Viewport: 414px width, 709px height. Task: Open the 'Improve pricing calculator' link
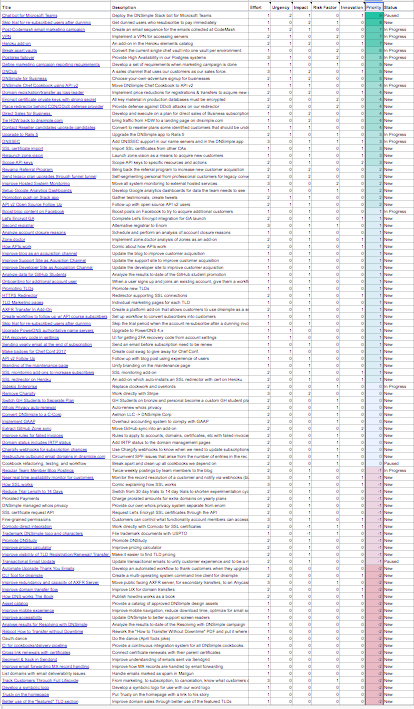[26, 547]
